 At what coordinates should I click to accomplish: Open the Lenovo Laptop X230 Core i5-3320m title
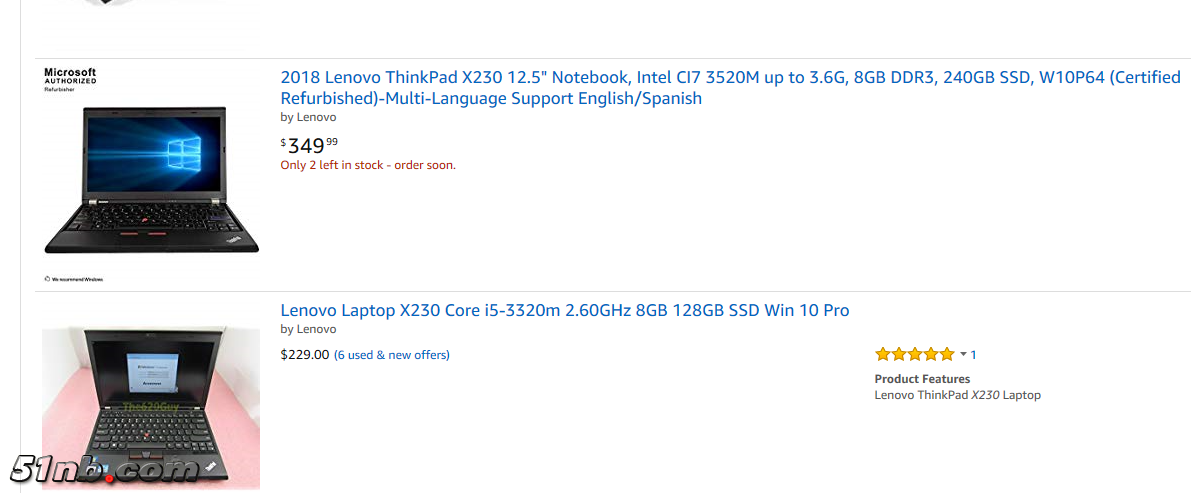tap(565, 311)
